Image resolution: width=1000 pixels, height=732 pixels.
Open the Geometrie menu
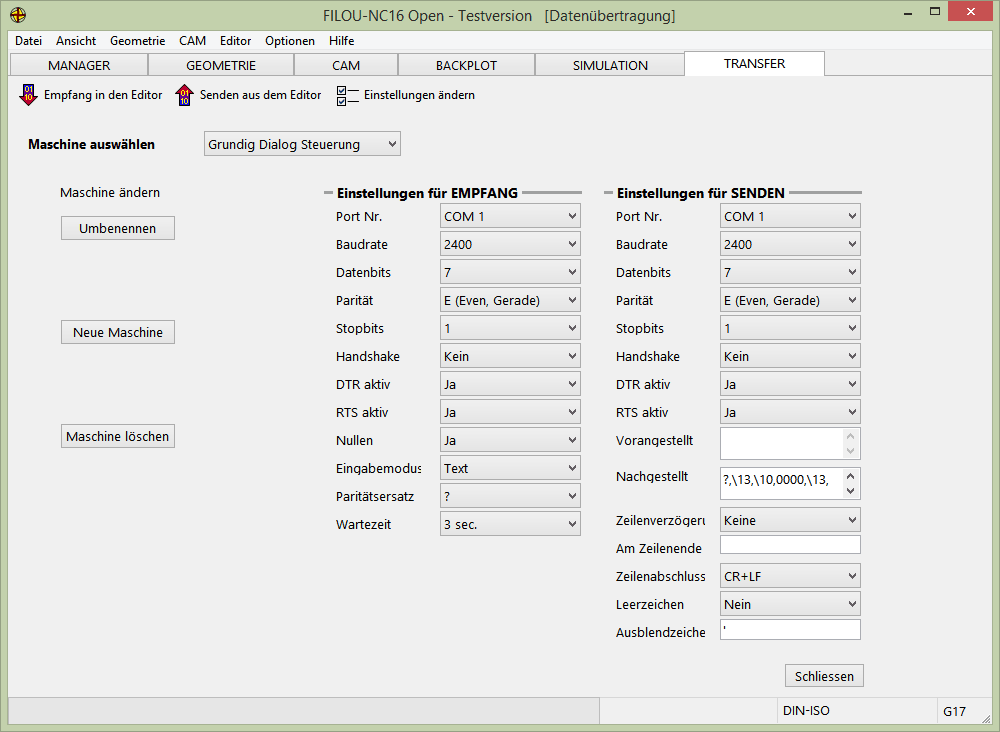click(137, 41)
